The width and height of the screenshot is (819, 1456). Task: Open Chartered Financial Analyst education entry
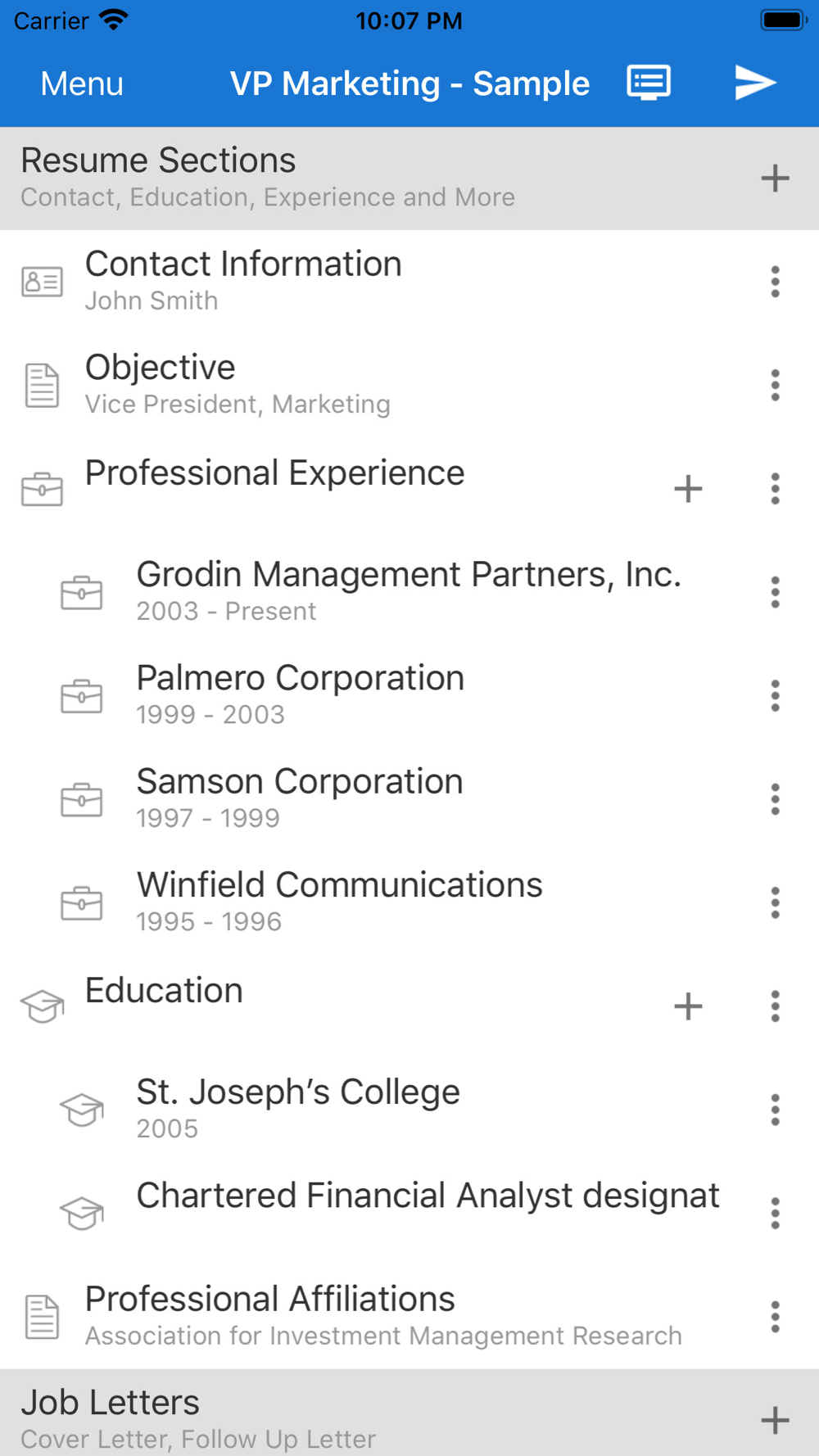coord(426,1196)
